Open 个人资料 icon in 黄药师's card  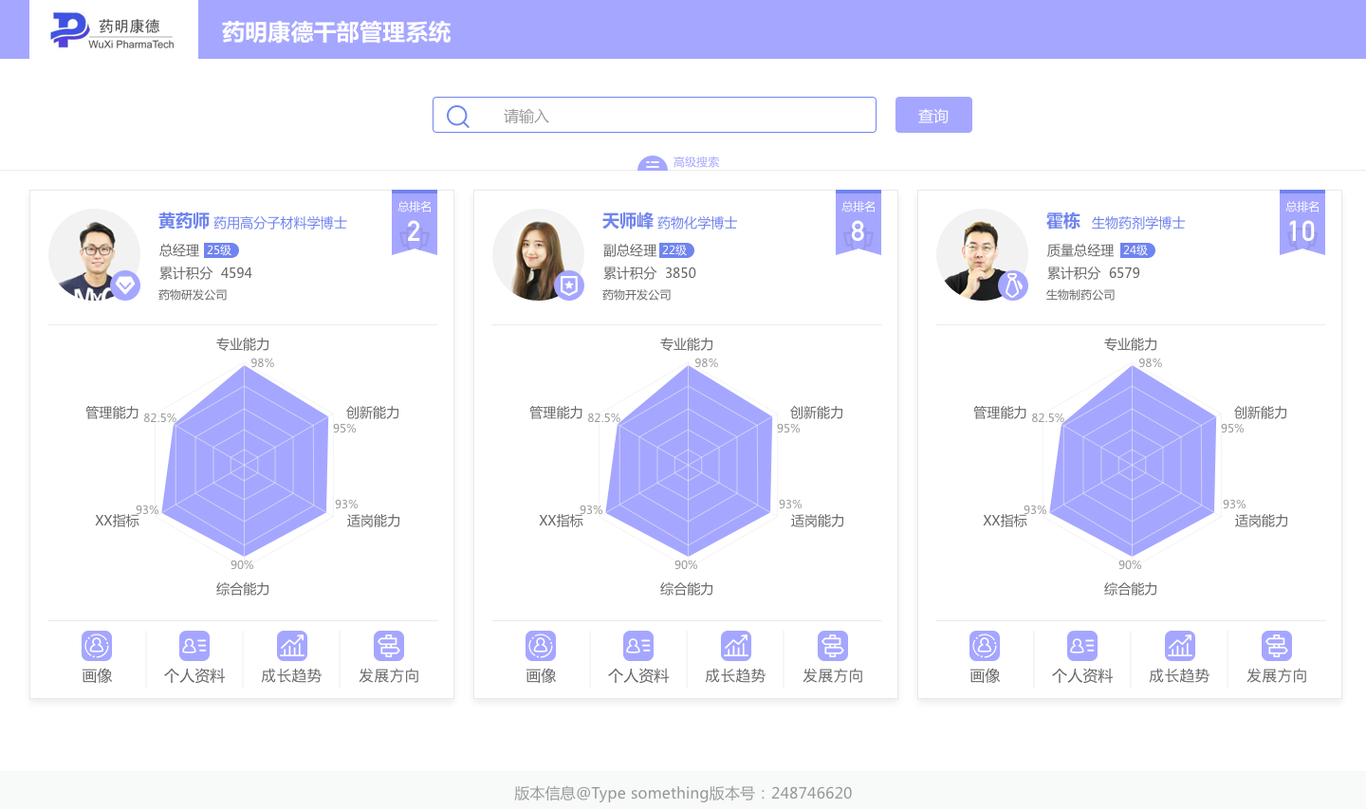click(194, 645)
